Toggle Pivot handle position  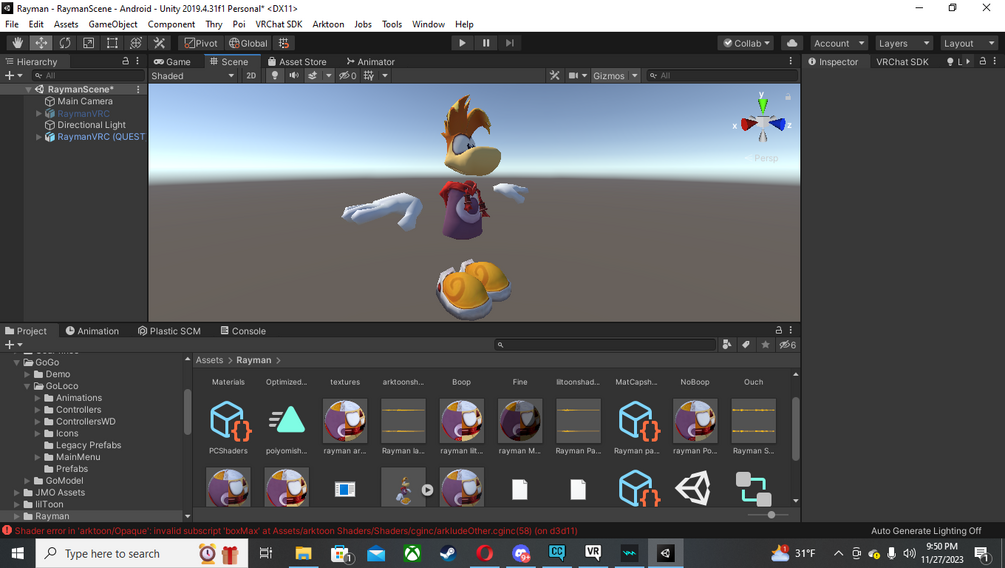coord(201,43)
